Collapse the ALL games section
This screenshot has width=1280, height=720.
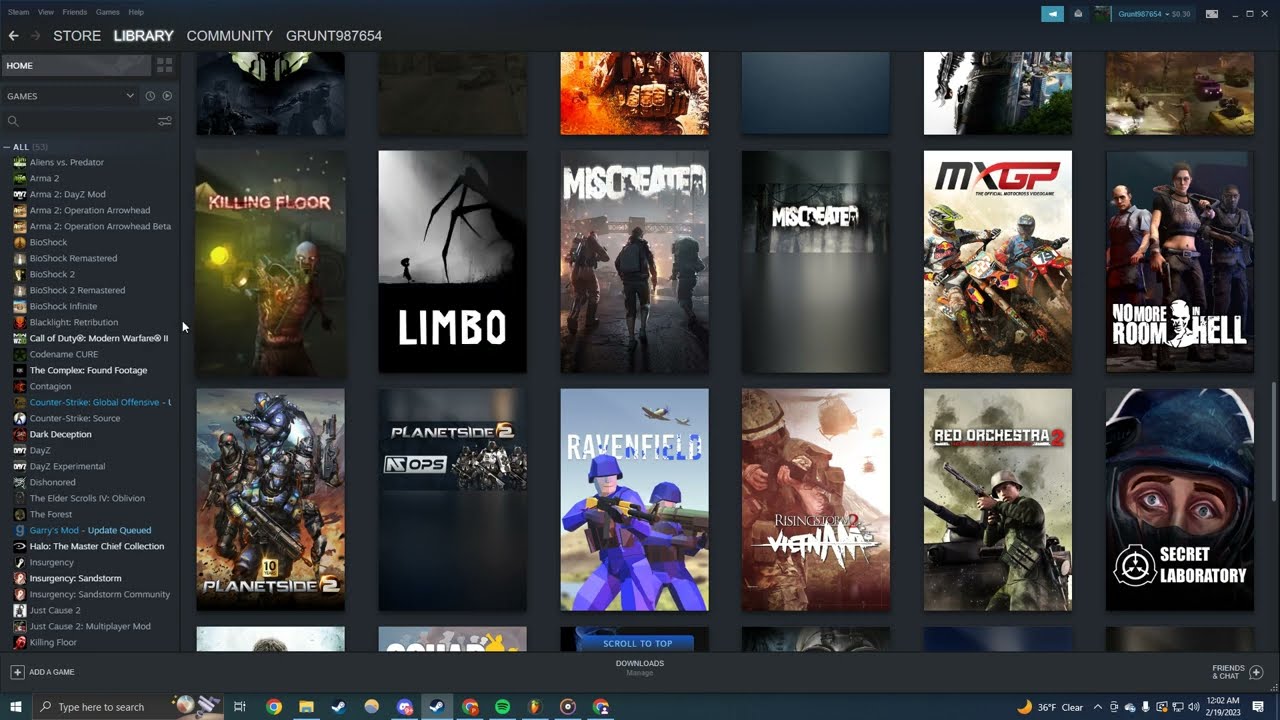[x=7, y=147]
